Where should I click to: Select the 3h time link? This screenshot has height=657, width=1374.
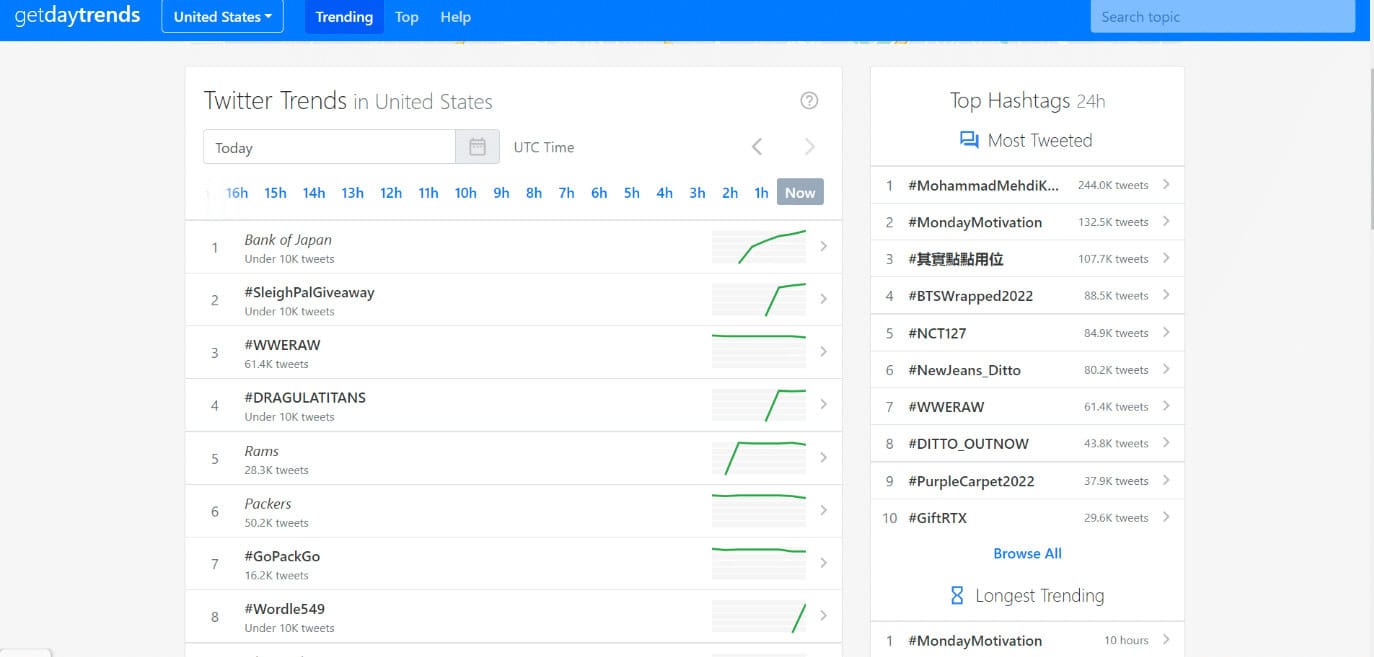[697, 193]
